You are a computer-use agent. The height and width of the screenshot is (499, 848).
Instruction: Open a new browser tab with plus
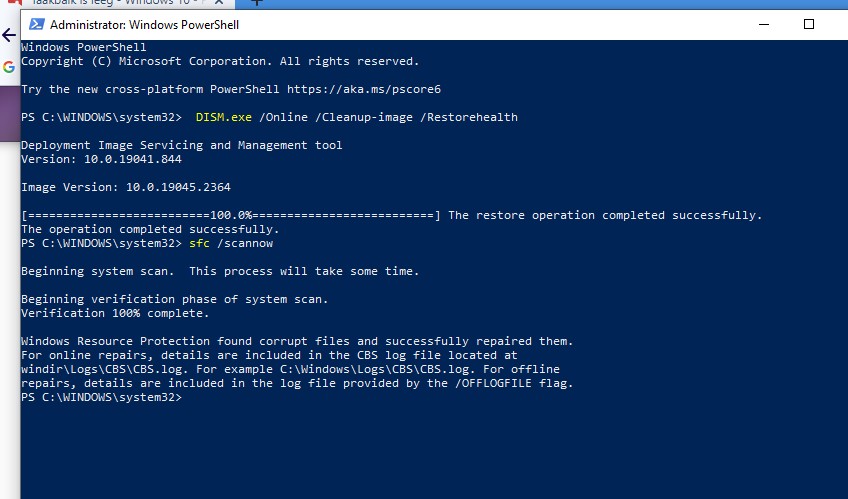[256, 3]
